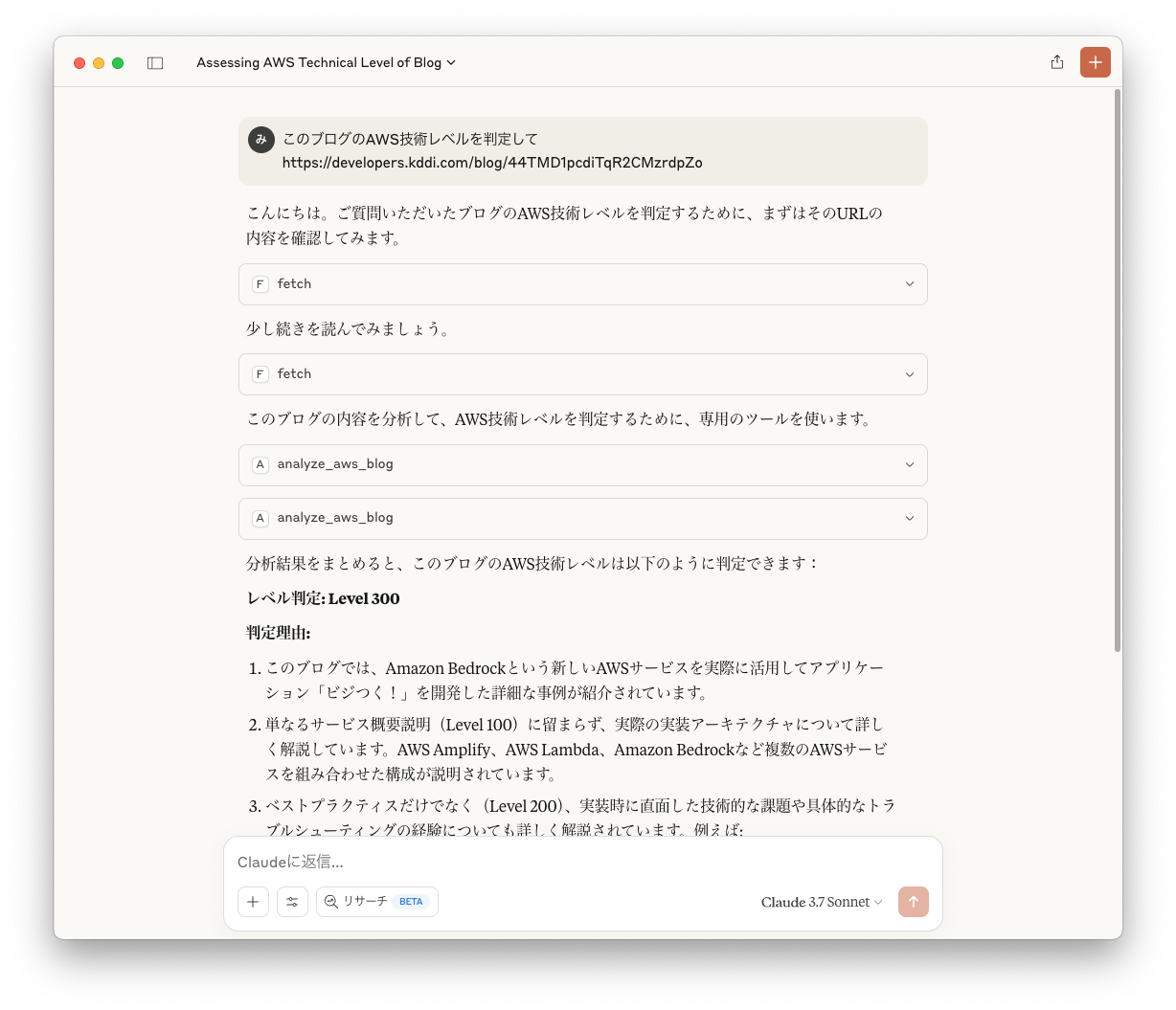Viewport: 1176px width, 1010px height.
Task: Start a new chat with plus button
Action: coord(1096,62)
